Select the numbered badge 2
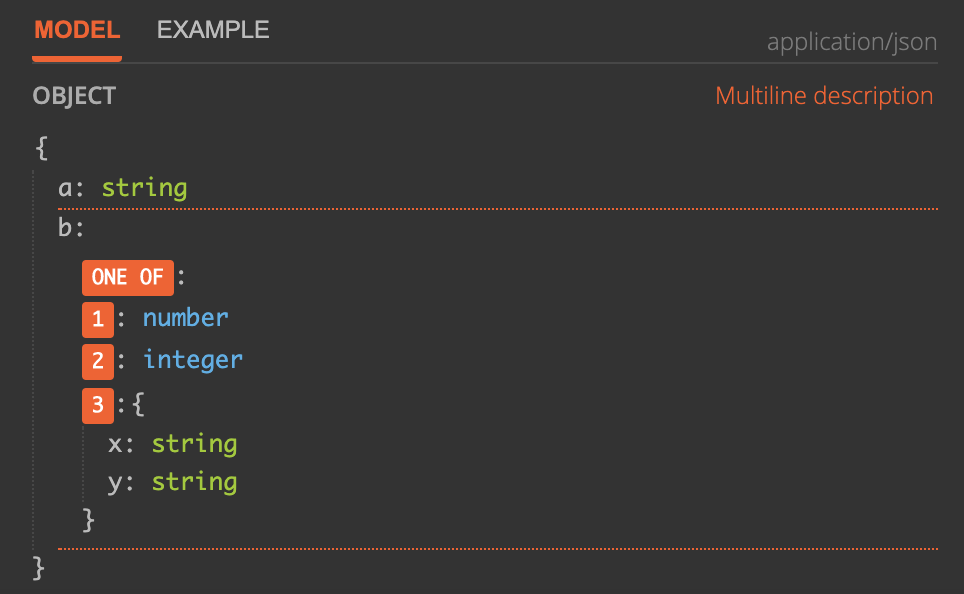The height and width of the screenshot is (594, 964). (x=97, y=360)
